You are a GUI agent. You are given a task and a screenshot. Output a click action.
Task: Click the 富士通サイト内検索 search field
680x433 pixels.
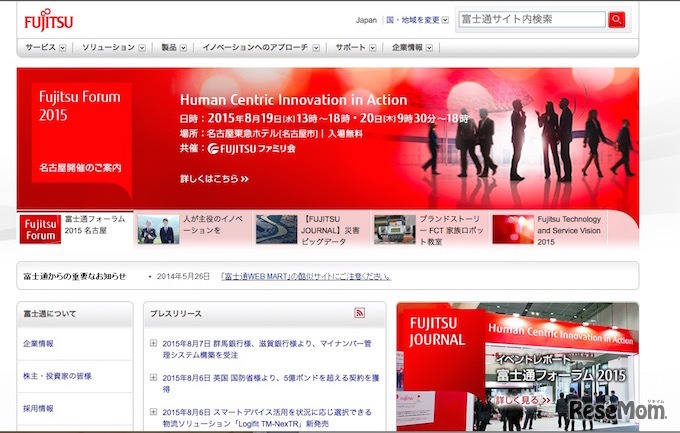point(531,19)
